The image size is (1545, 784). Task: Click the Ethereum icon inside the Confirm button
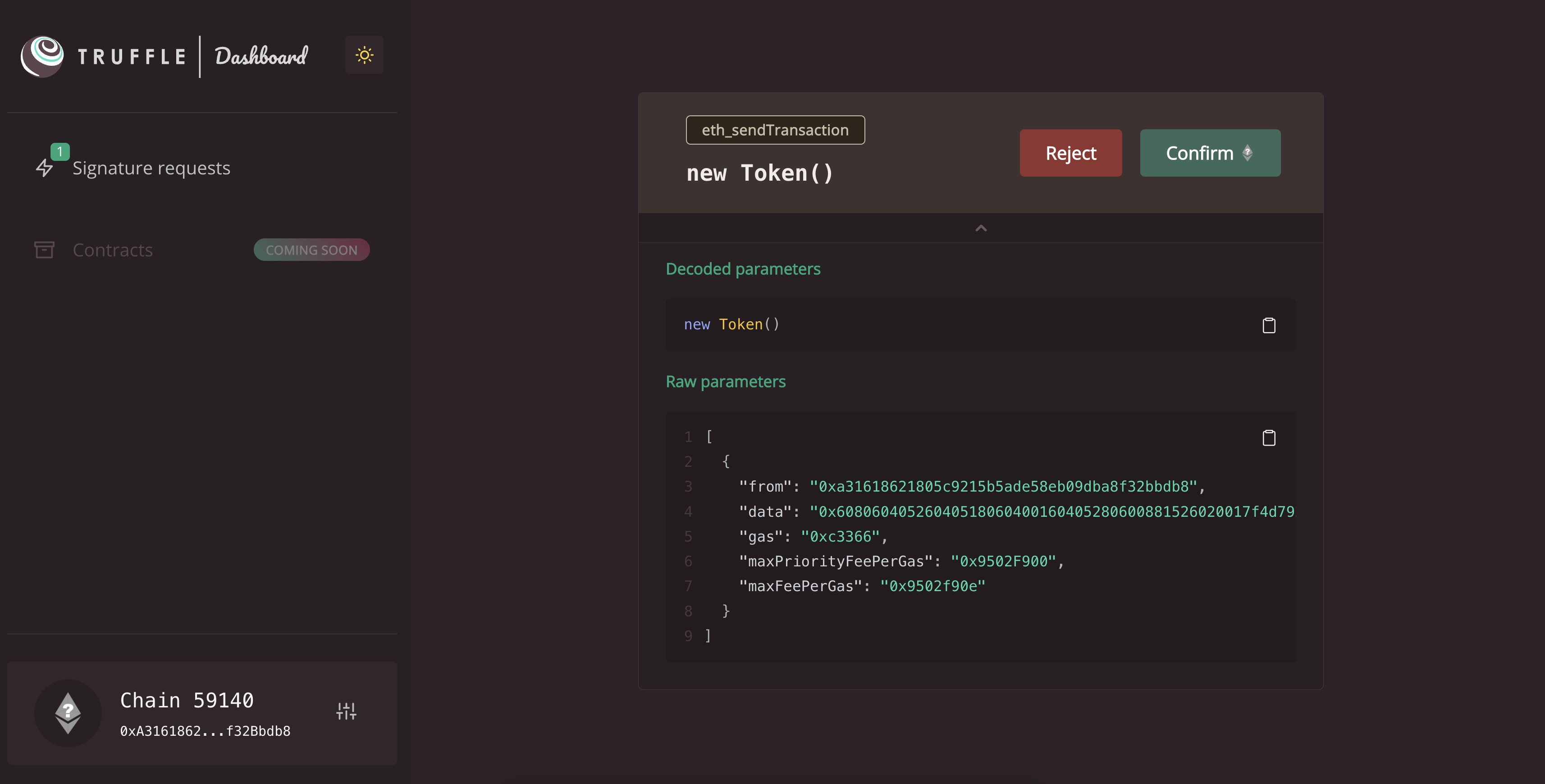[x=1248, y=153]
